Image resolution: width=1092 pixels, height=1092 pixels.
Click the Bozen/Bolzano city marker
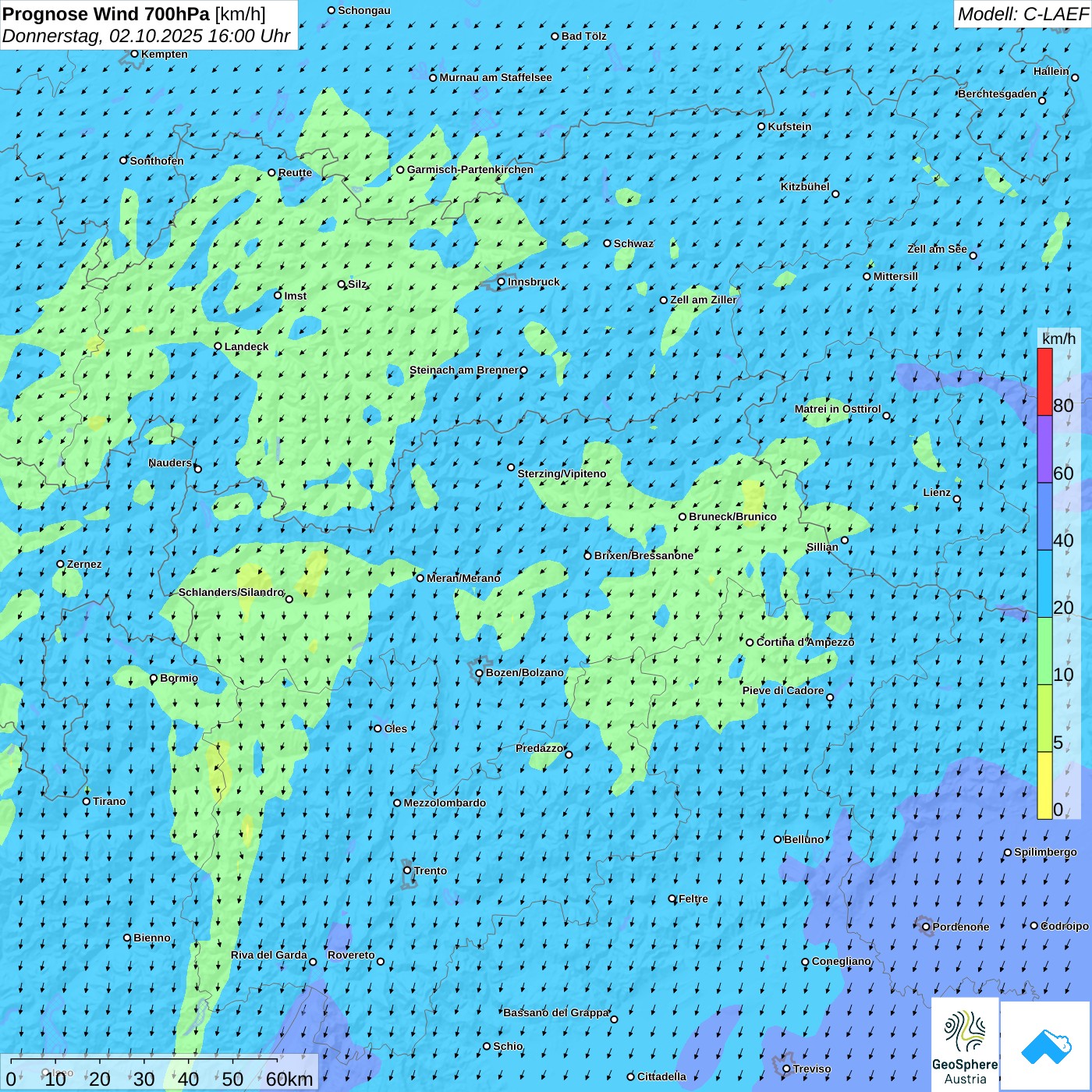click(480, 673)
